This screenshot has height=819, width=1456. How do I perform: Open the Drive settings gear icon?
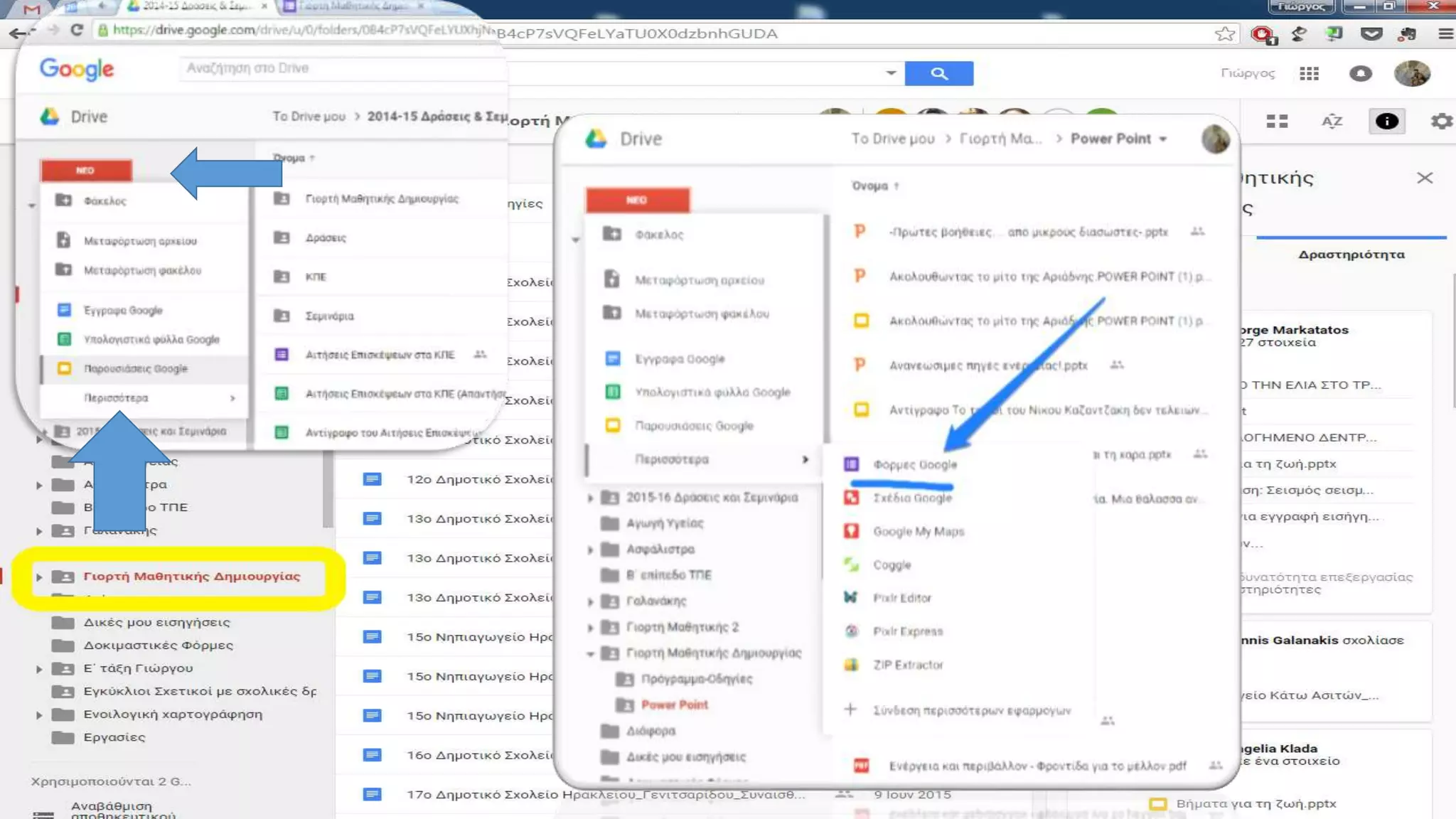point(1441,122)
